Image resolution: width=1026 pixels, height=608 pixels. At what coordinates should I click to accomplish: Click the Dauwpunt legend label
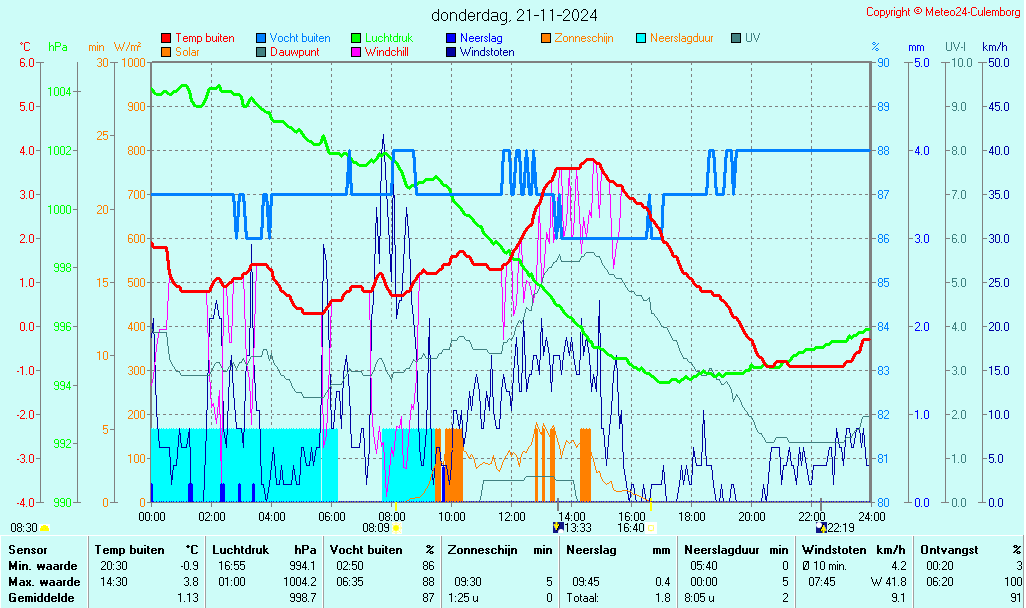tap(294, 52)
